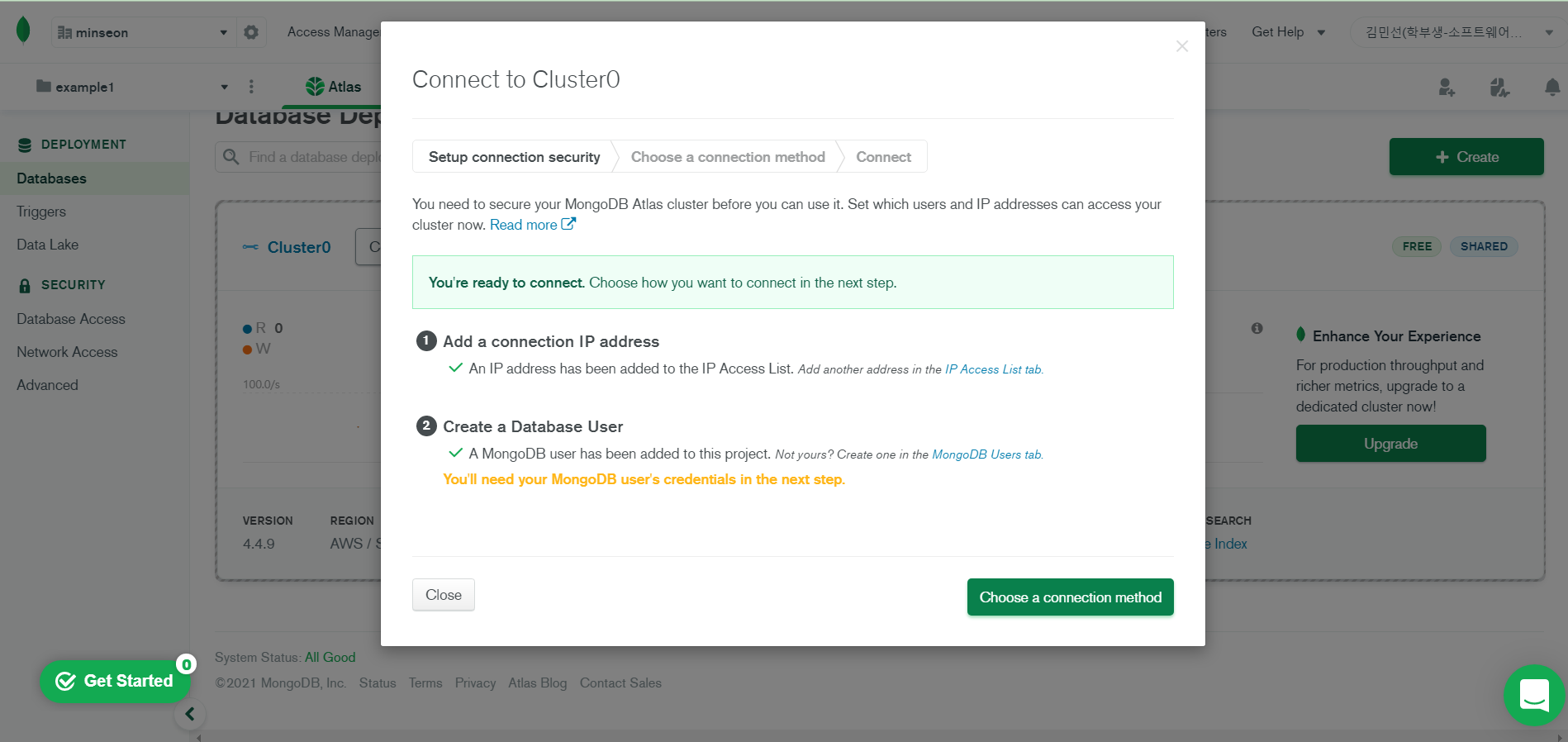Click the MongoDB leaf logo

point(23,31)
